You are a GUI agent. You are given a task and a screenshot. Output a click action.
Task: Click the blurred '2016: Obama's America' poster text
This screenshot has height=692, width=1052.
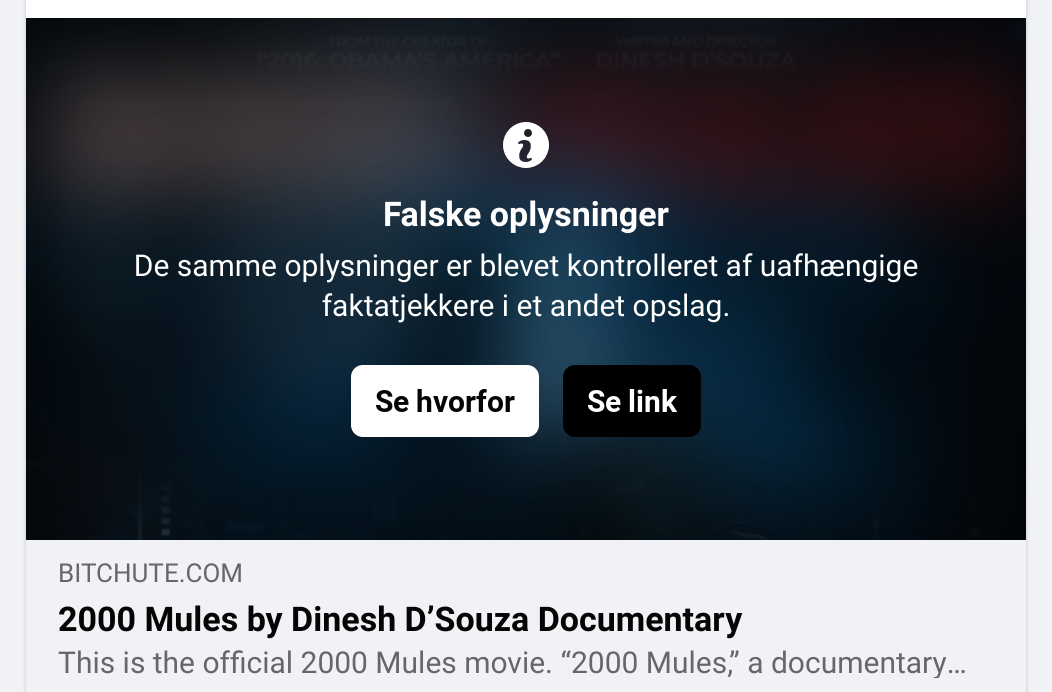point(409,61)
